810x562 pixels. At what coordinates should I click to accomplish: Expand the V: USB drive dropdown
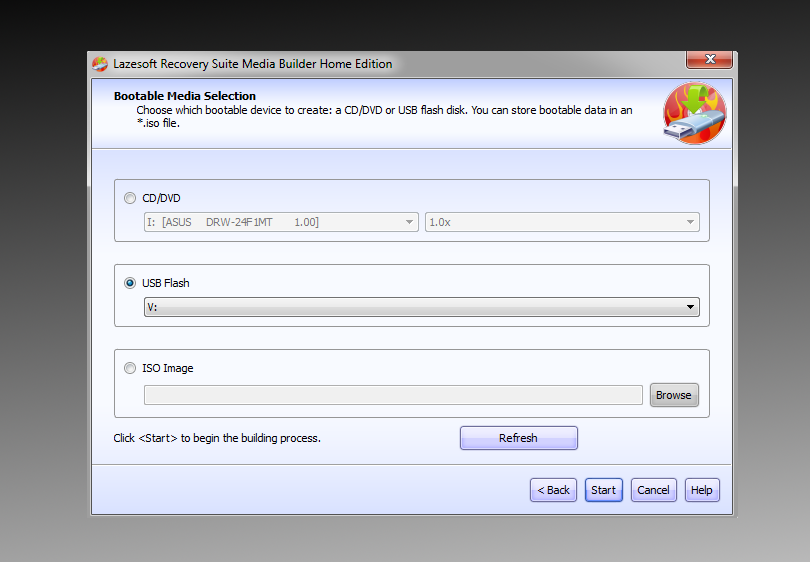[422, 307]
